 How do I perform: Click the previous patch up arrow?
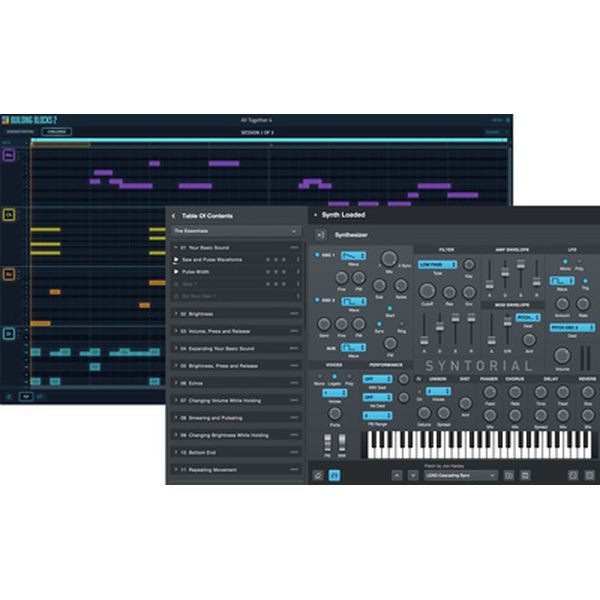pos(397,475)
